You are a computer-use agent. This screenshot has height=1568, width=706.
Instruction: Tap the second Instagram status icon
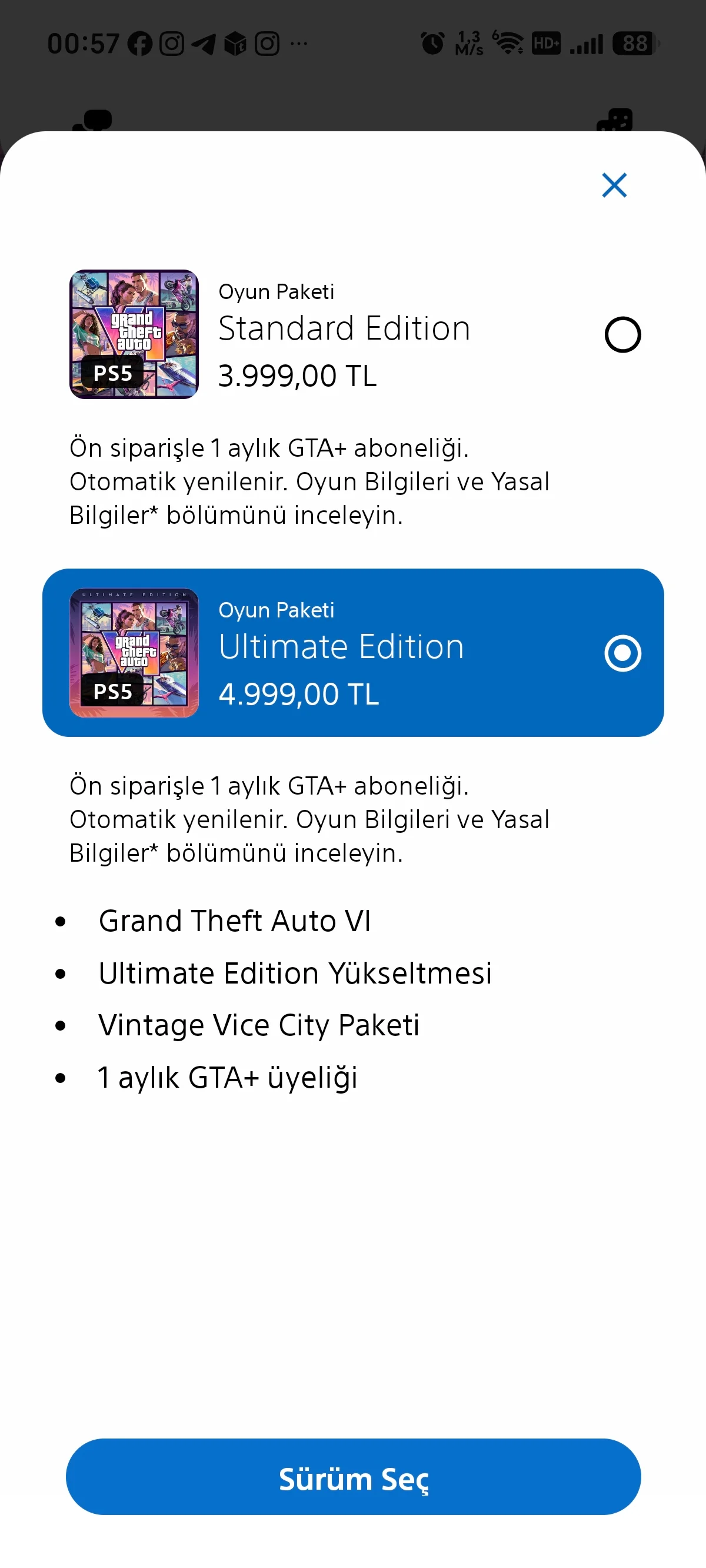(x=267, y=44)
